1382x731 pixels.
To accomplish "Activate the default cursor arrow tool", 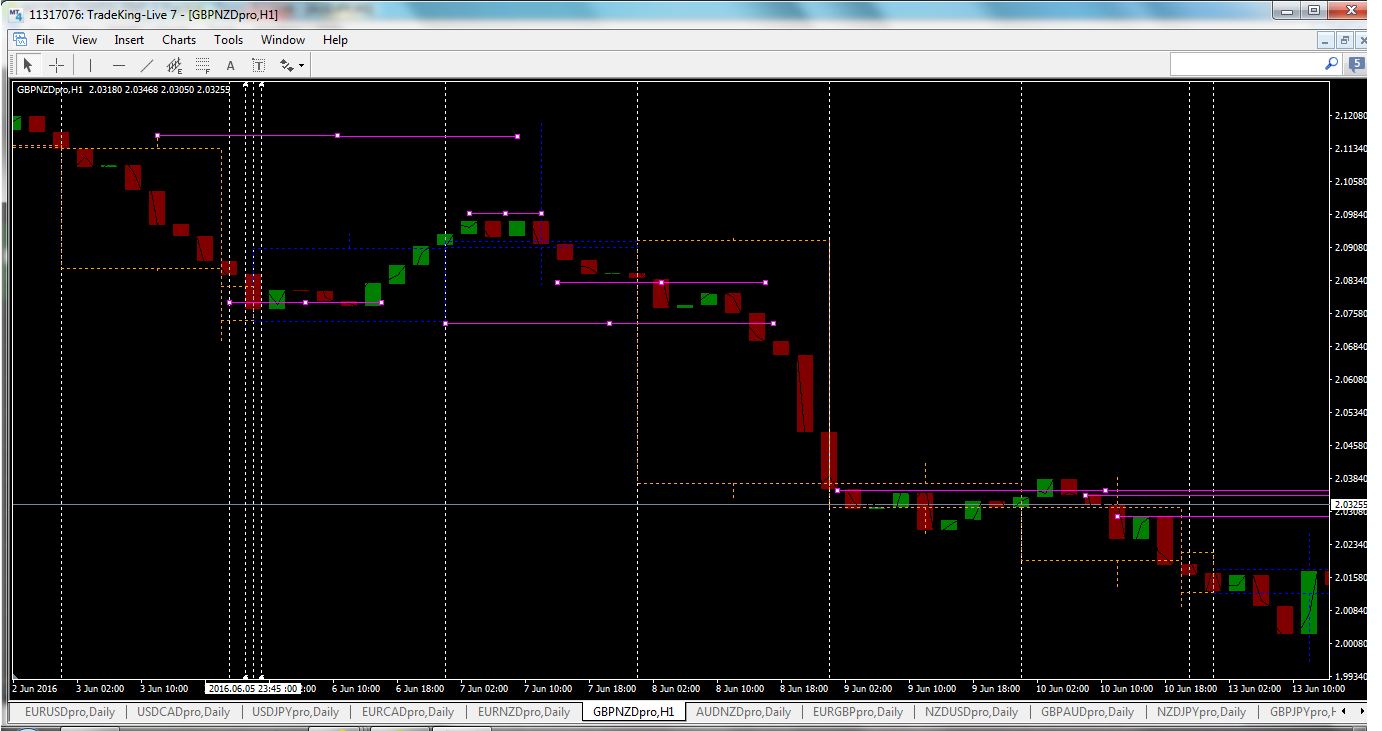I will (x=28, y=64).
